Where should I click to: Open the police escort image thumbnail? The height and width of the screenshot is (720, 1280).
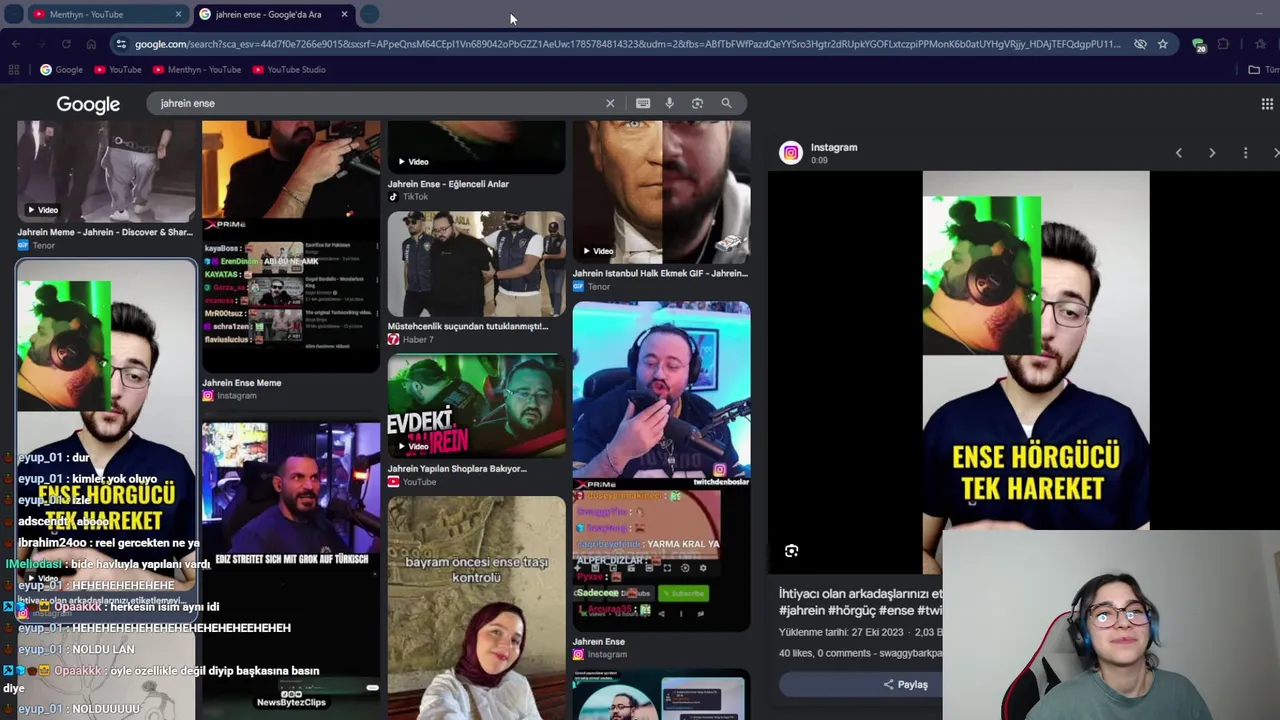click(476, 264)
